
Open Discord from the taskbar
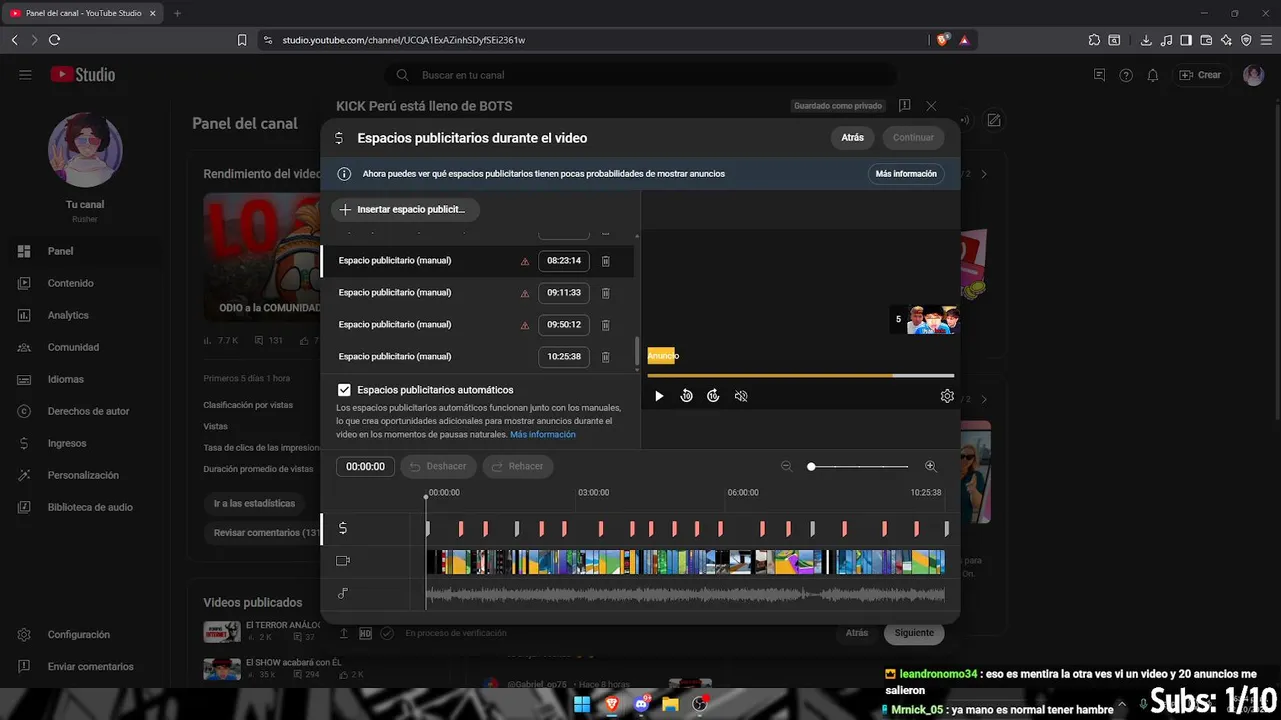(x=640, y=704)
